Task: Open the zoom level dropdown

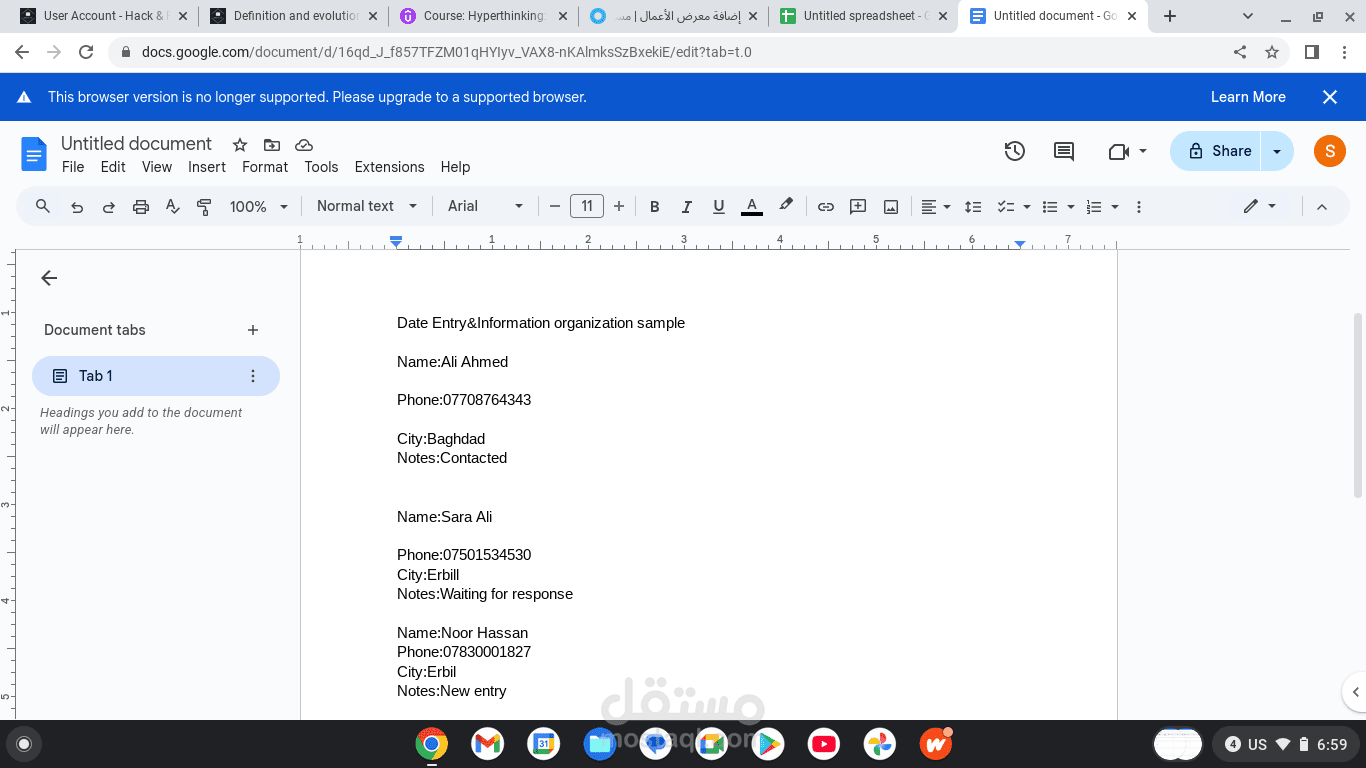Action: coord(259,207)
